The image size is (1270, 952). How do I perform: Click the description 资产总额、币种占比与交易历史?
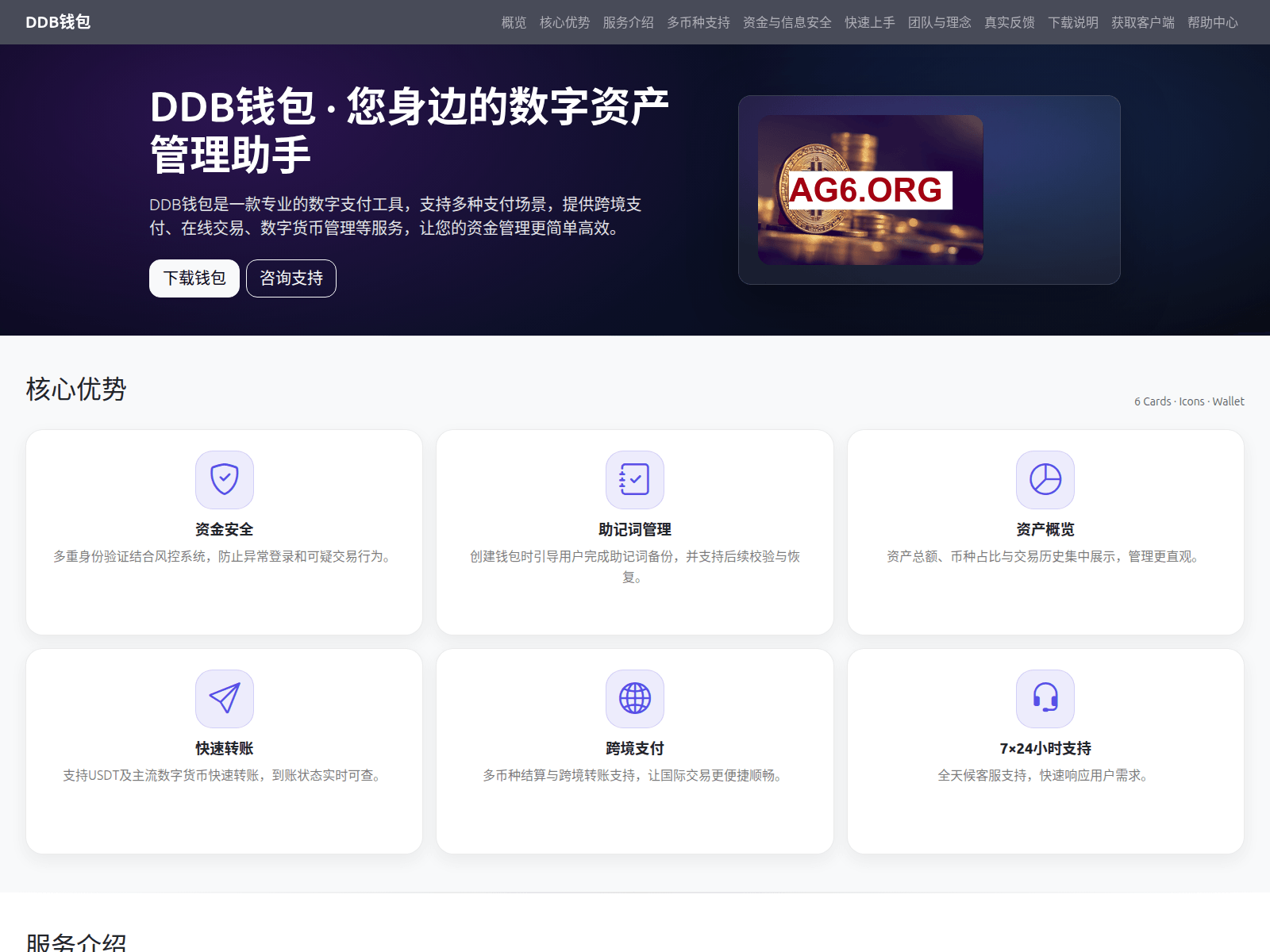[1045, 556]
